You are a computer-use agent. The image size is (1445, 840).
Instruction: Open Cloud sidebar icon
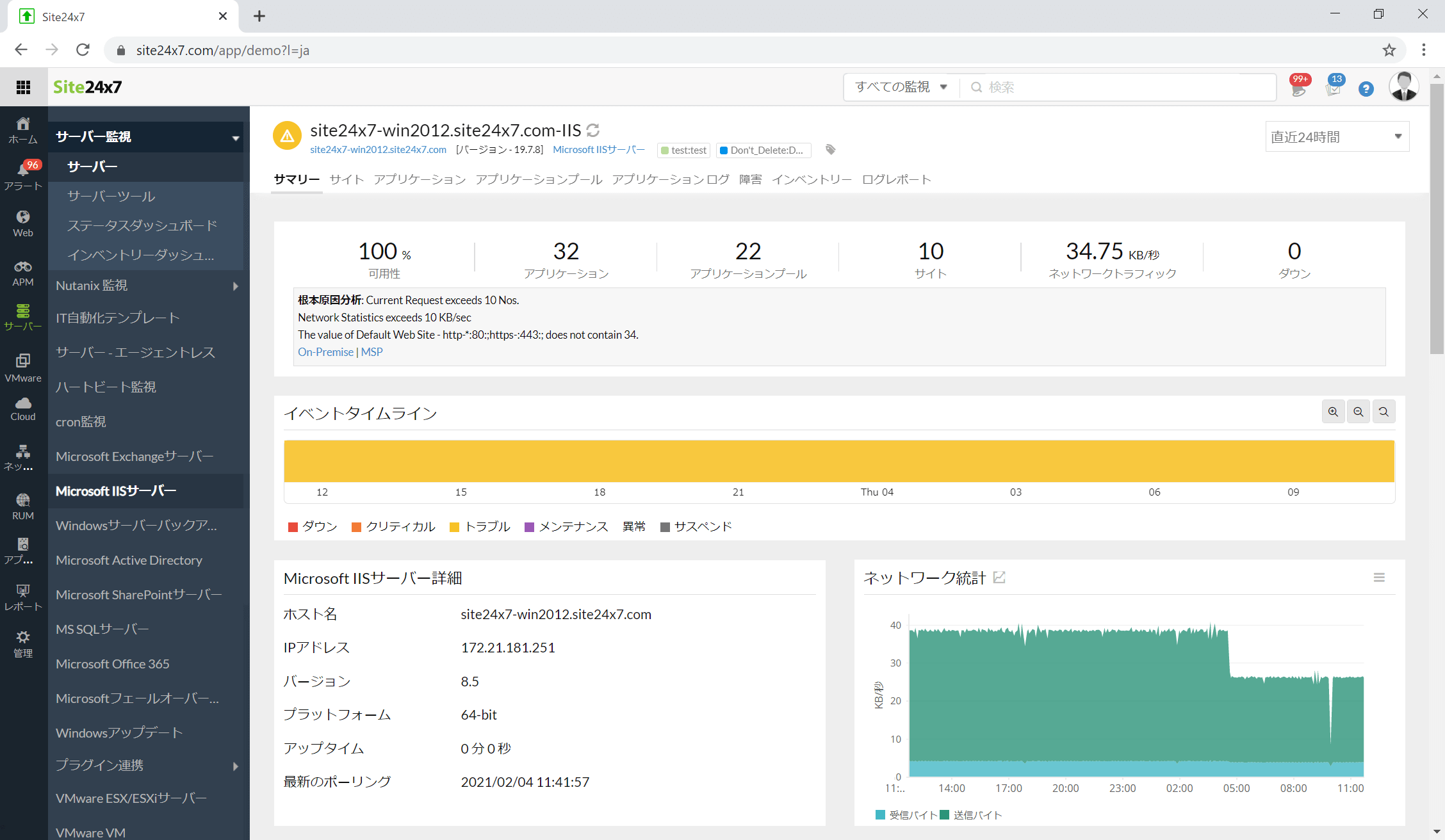pos(23,409)
